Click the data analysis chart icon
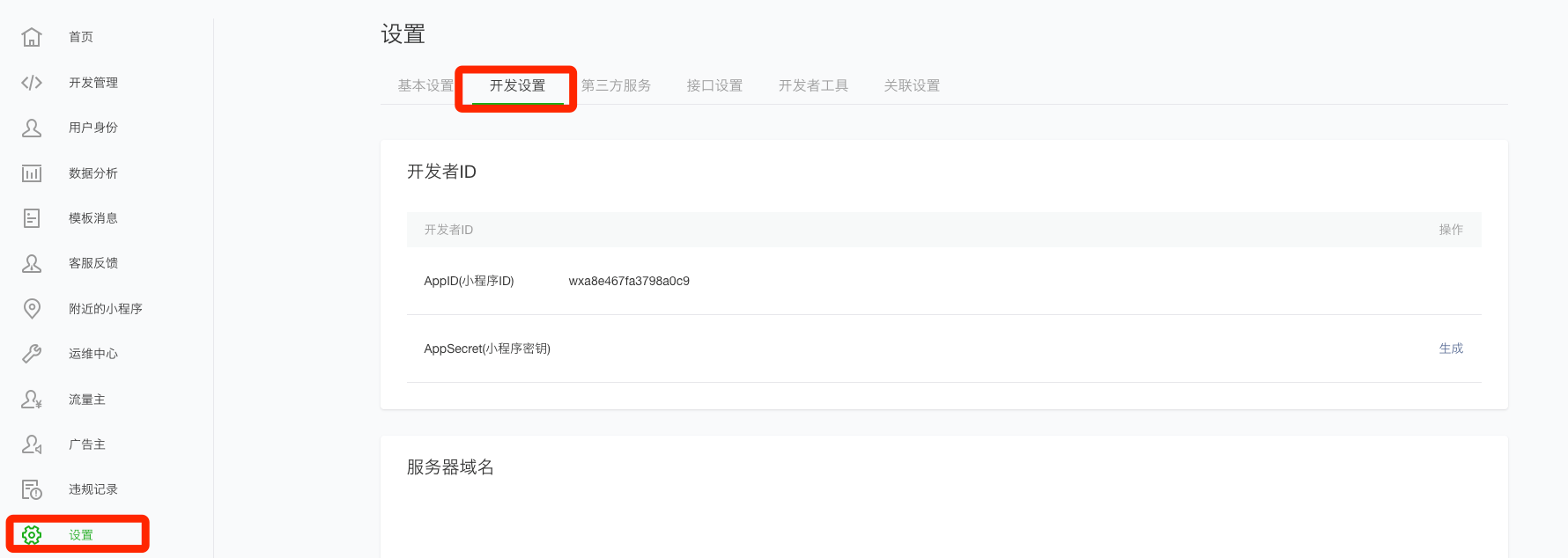The height and width of the screenshot is (558, 1568). coord(32,173)
